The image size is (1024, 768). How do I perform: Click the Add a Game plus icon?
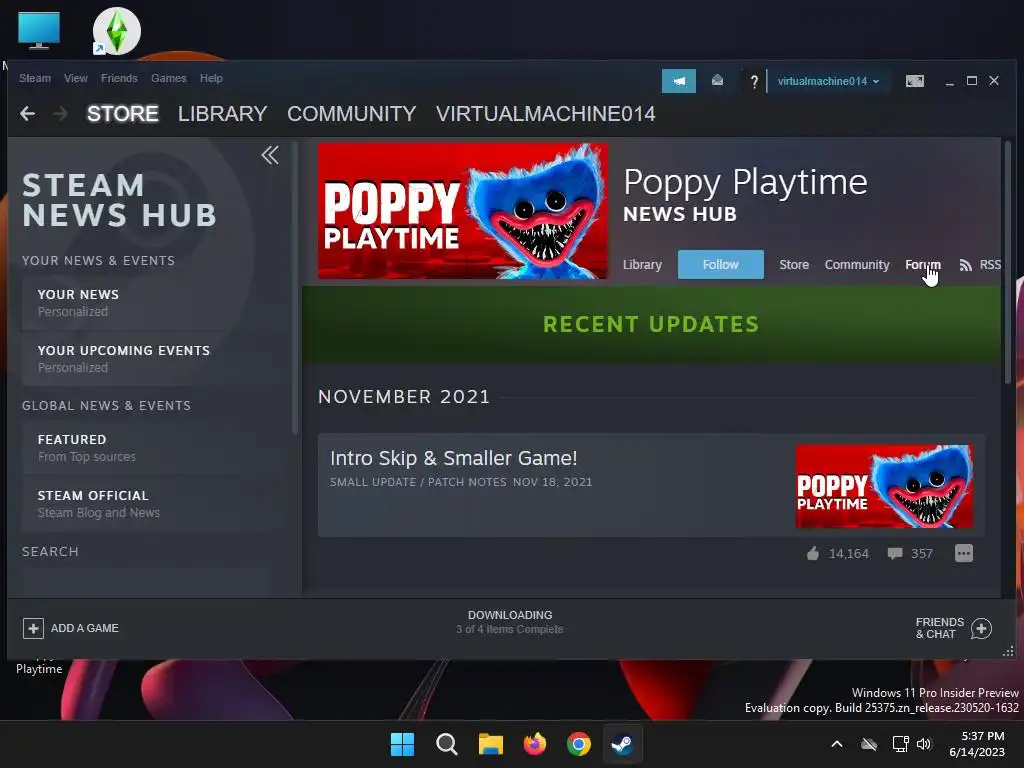33,628
